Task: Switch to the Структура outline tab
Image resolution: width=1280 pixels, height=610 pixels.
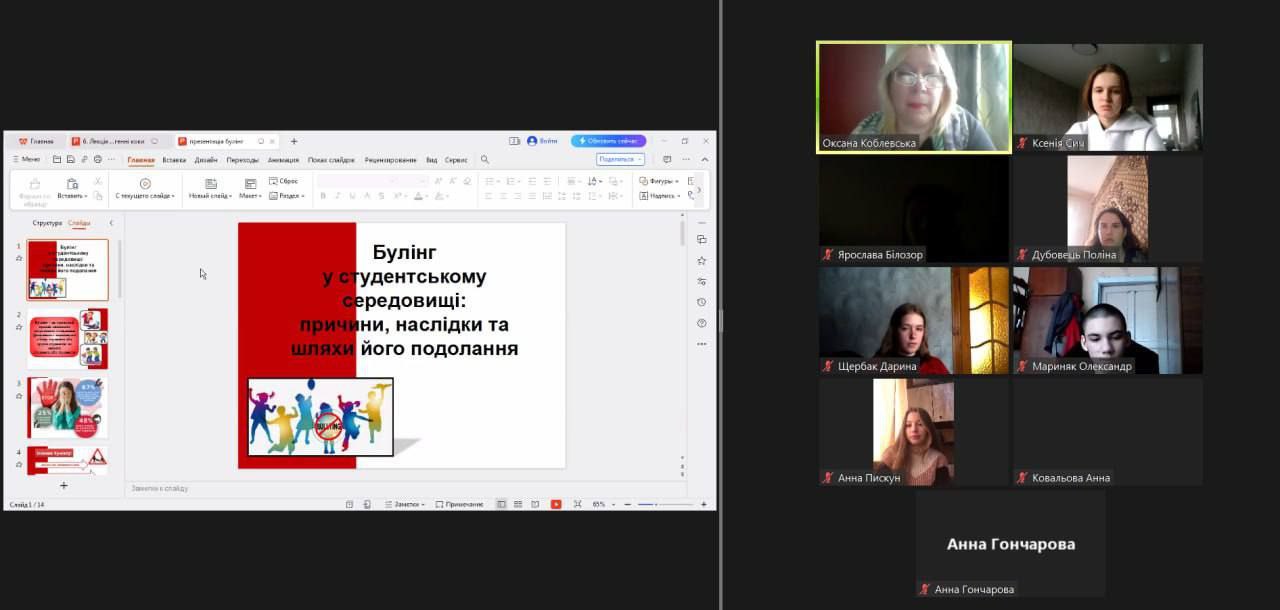Action: pos(47,223)
